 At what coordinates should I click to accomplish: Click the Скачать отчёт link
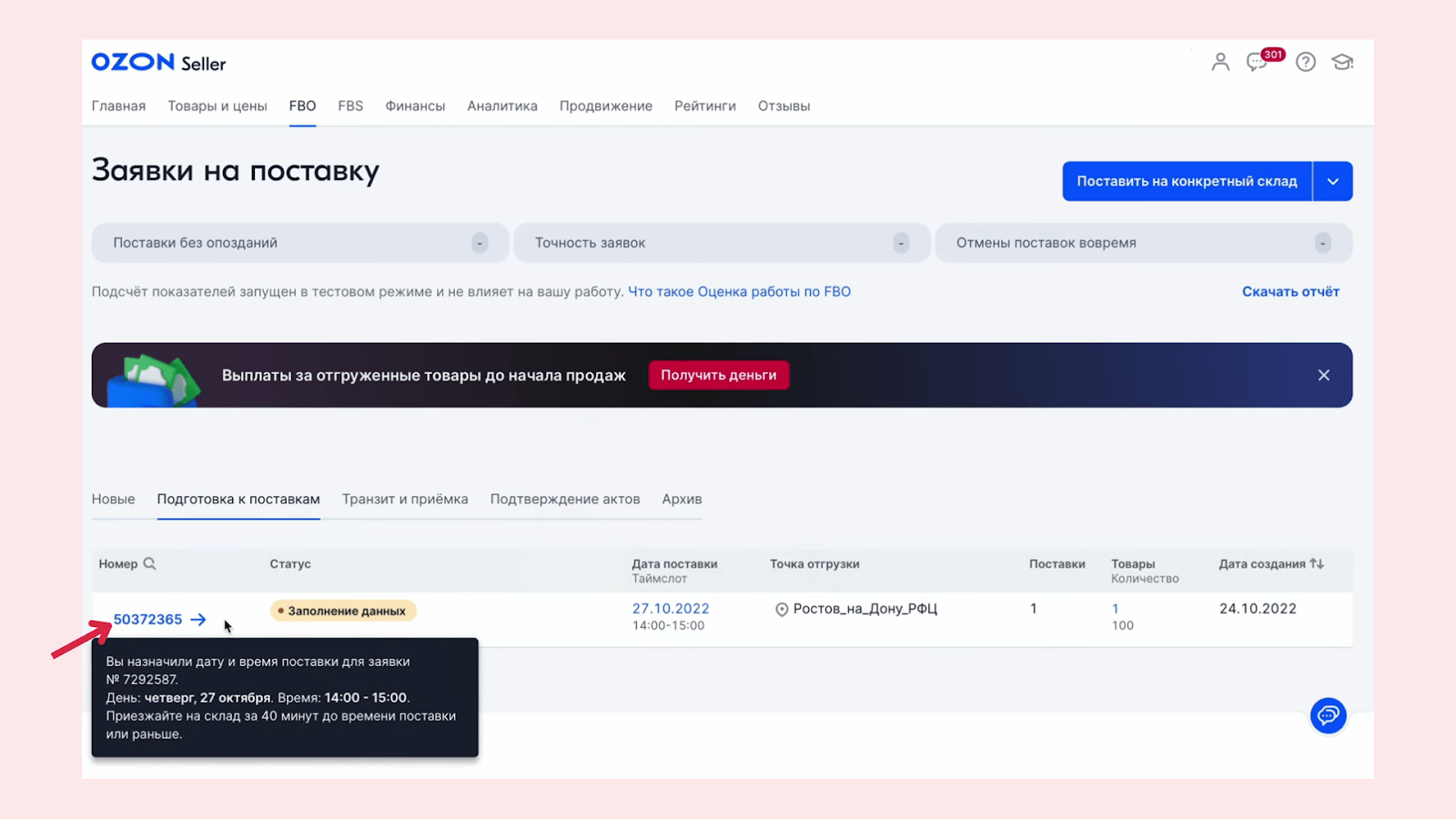point(1290,292)
